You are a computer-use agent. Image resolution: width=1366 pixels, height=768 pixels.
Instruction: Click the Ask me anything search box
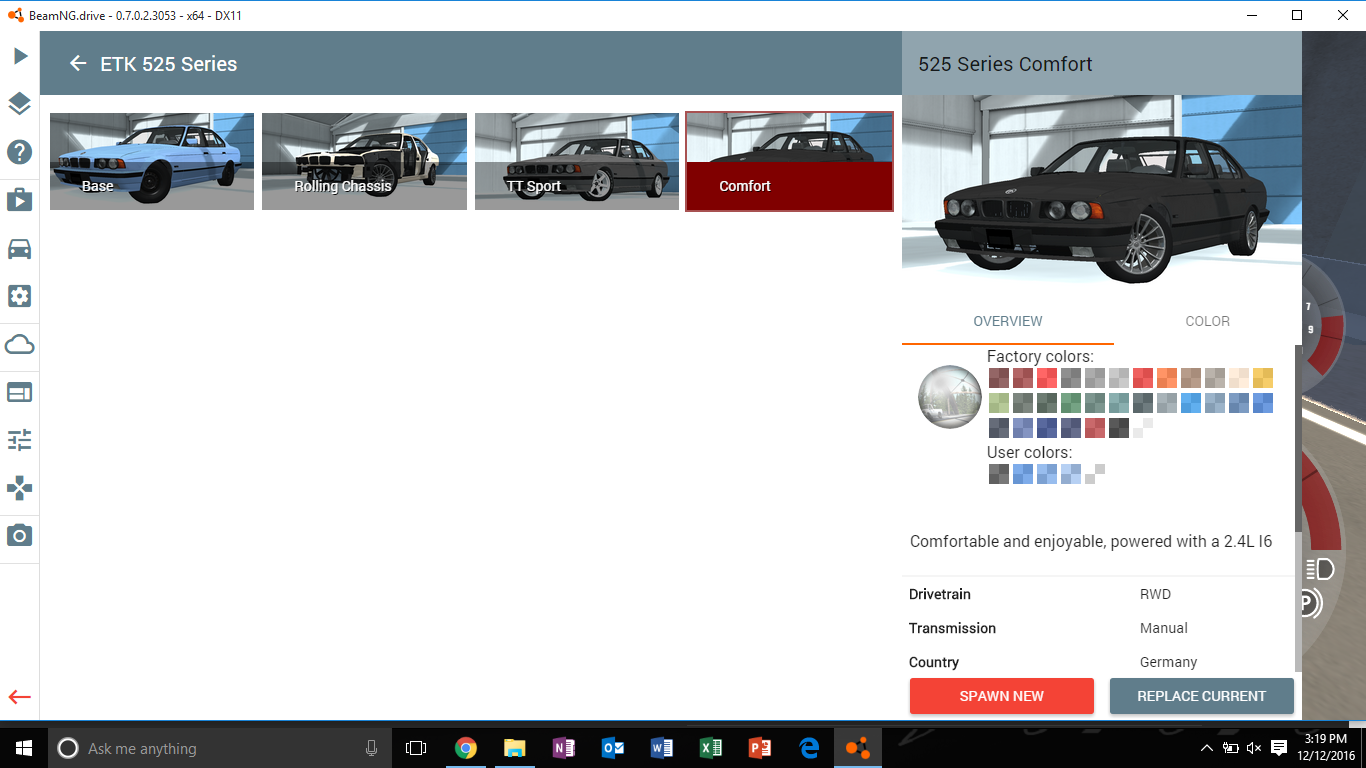[218, 748]
